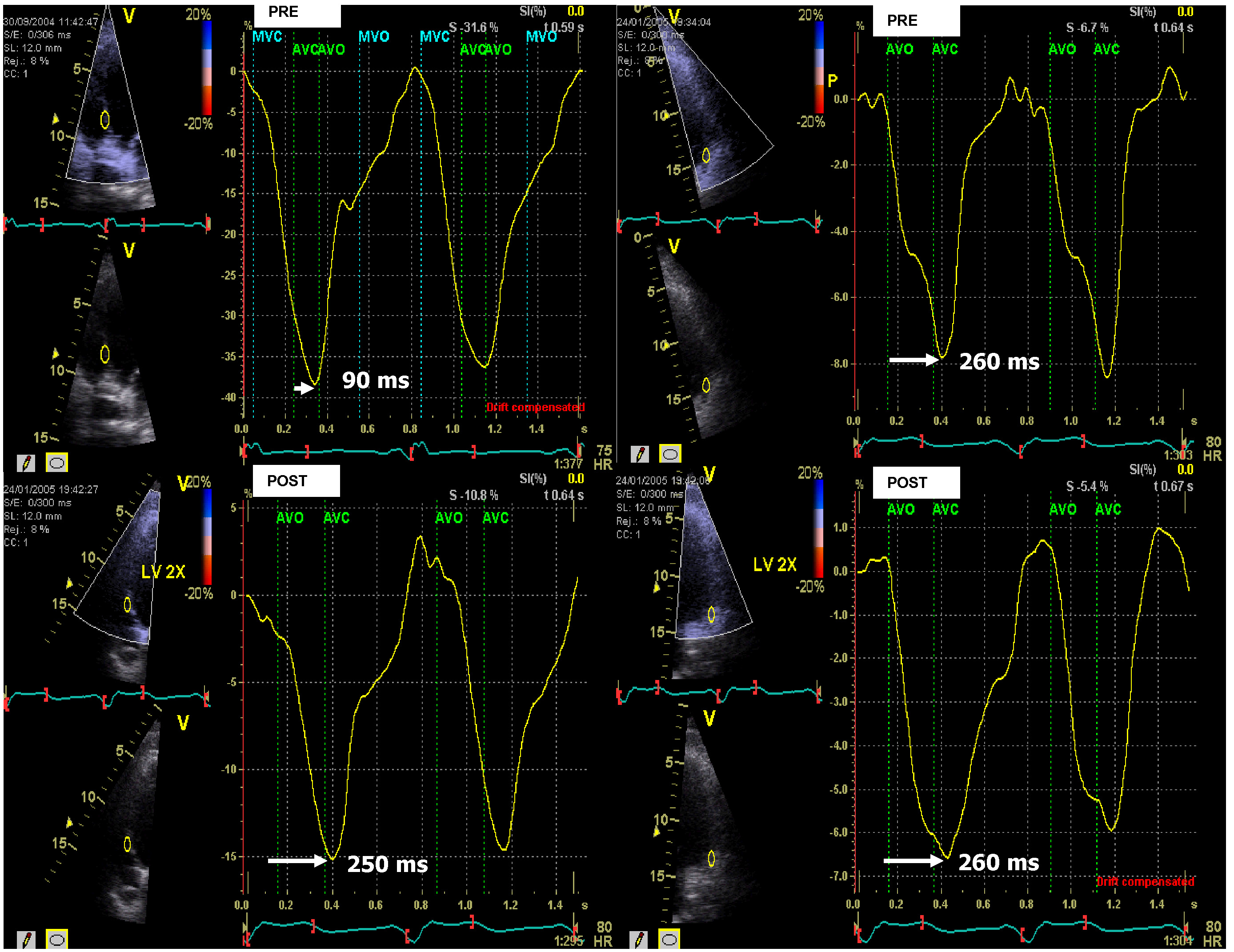Image resolution: width=1234 pixels, height=952 pixels.
Task: Select ellipse ROI tool in bottom-right panel
Action: pyautogui.click(x=669, y=940)
